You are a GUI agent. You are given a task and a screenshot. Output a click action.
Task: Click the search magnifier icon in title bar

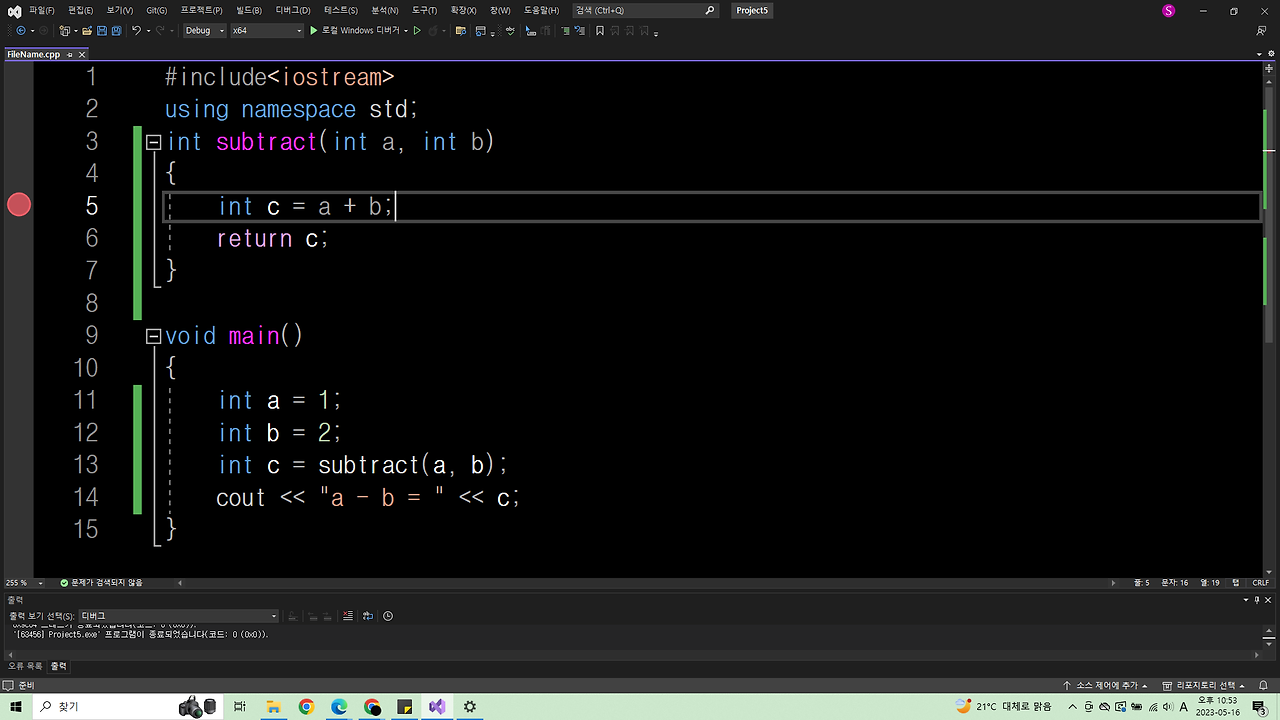tap(710, 11)
